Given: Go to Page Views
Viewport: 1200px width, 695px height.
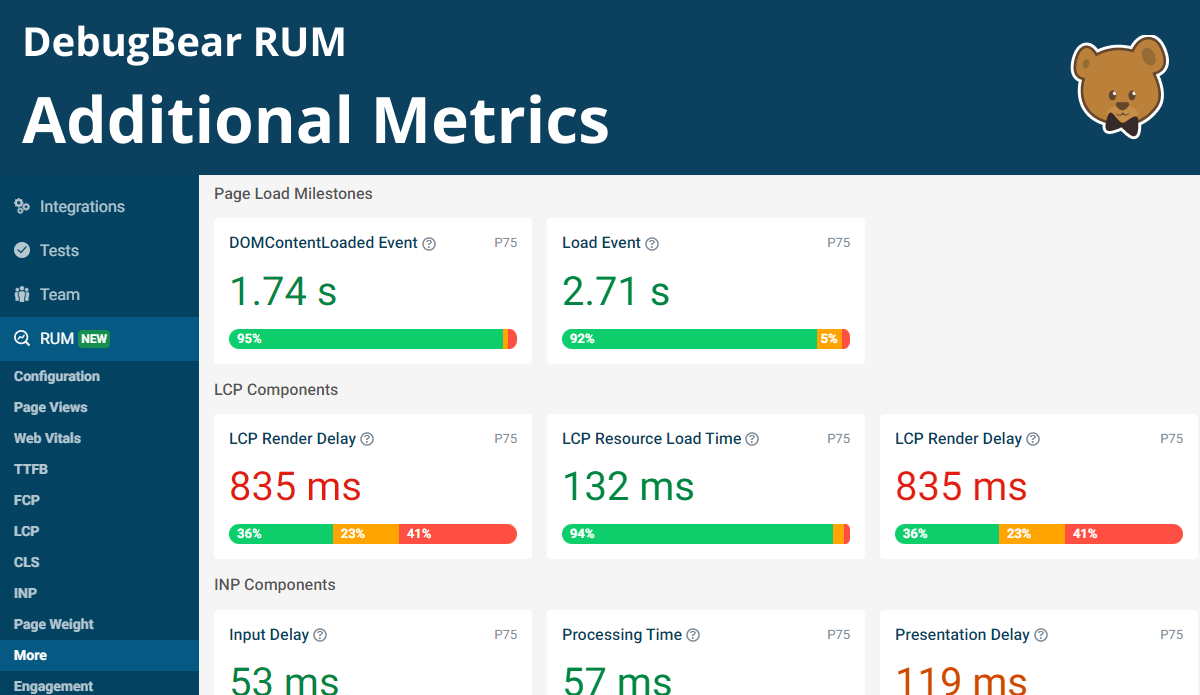Looking at the screenshot, I should [51, 407].
